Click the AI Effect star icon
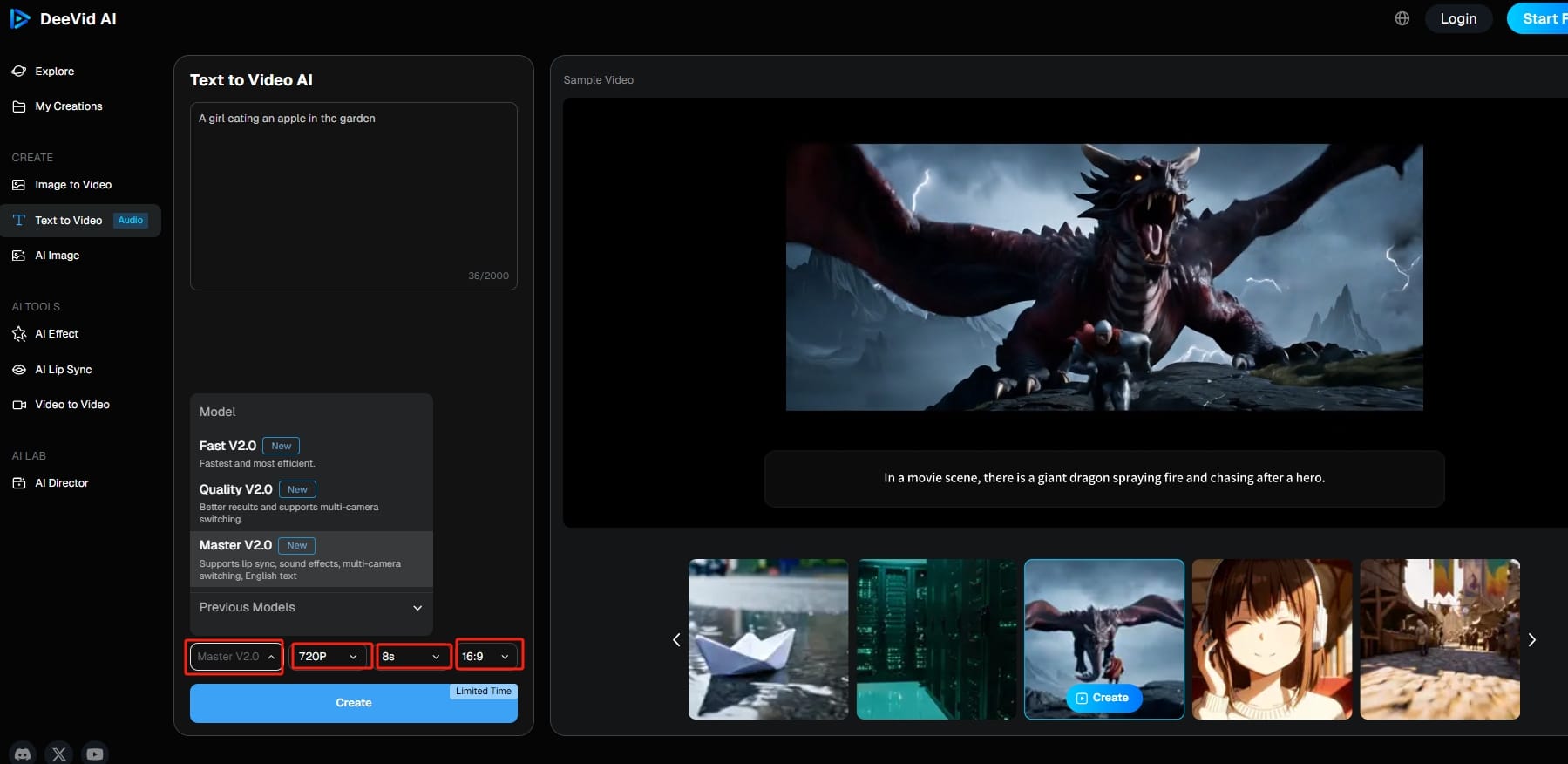 coord(19,334)
